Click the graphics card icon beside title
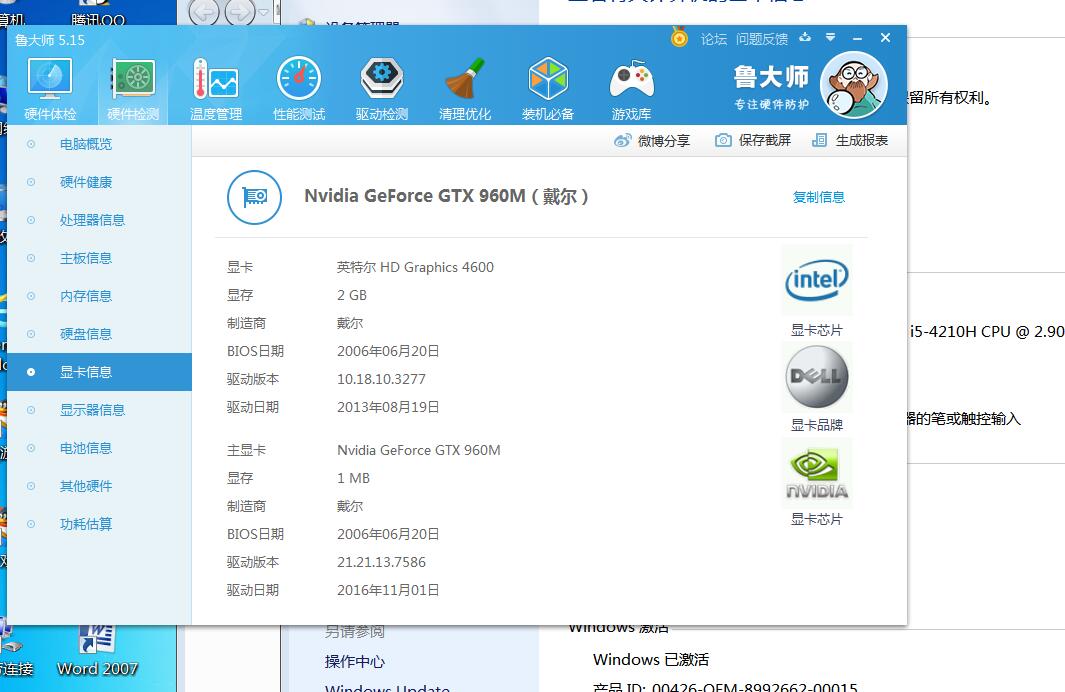1065x692 pixels. coord(254,197)
